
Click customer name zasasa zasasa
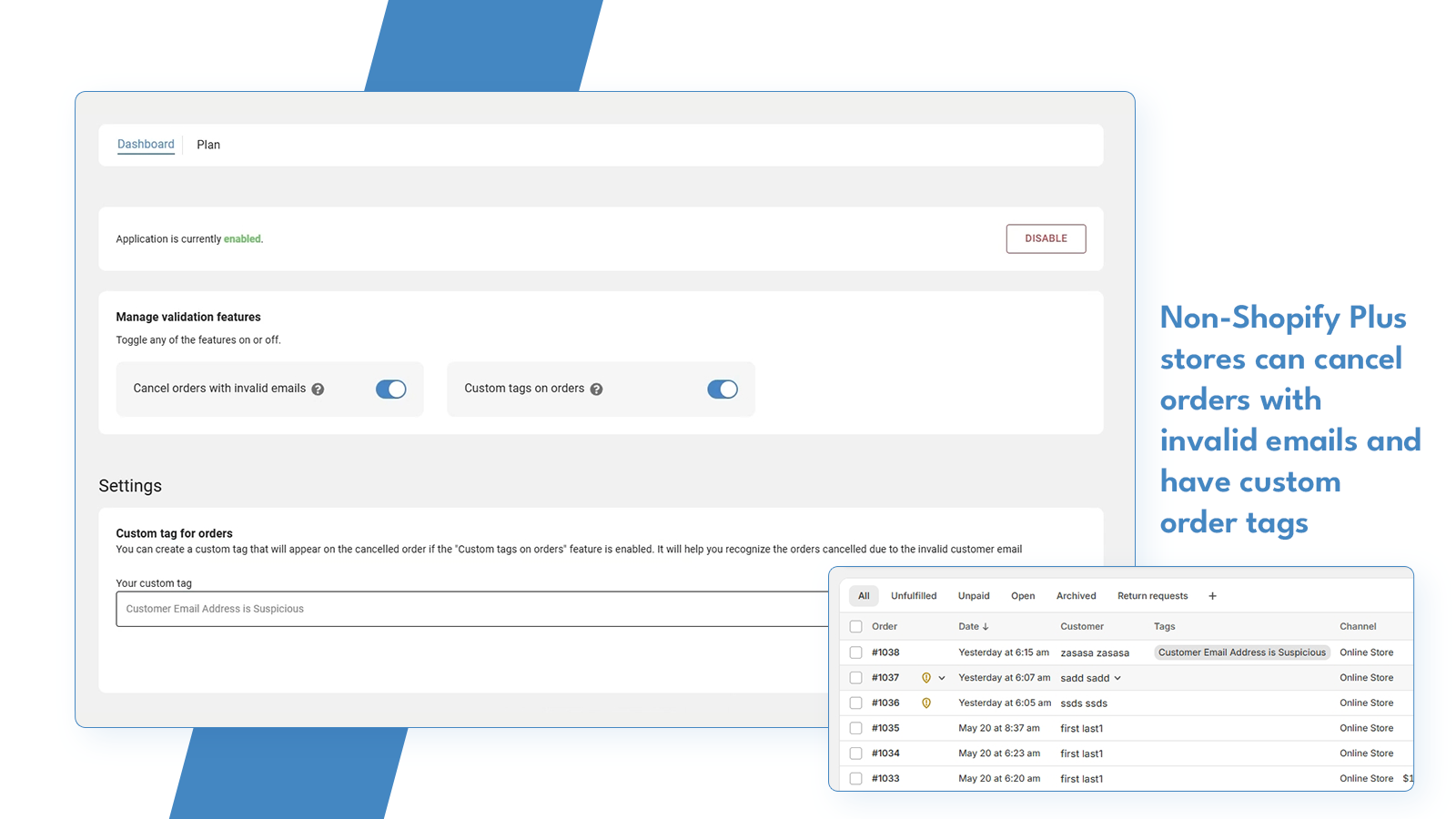coord(1095,653)
